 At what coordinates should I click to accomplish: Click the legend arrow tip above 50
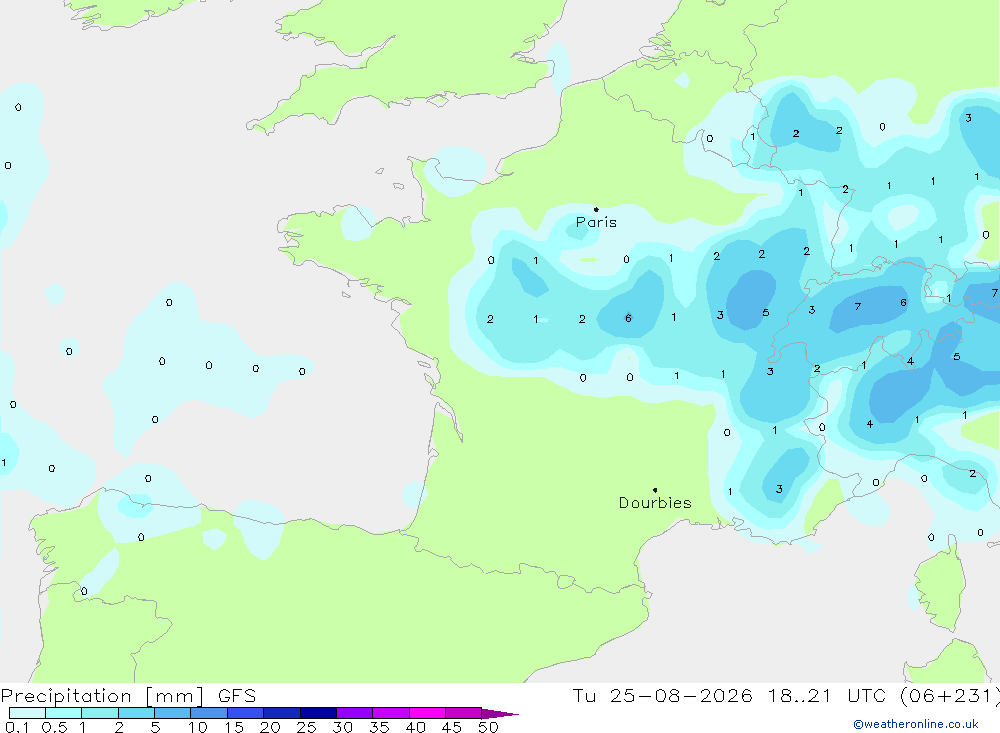500,714
